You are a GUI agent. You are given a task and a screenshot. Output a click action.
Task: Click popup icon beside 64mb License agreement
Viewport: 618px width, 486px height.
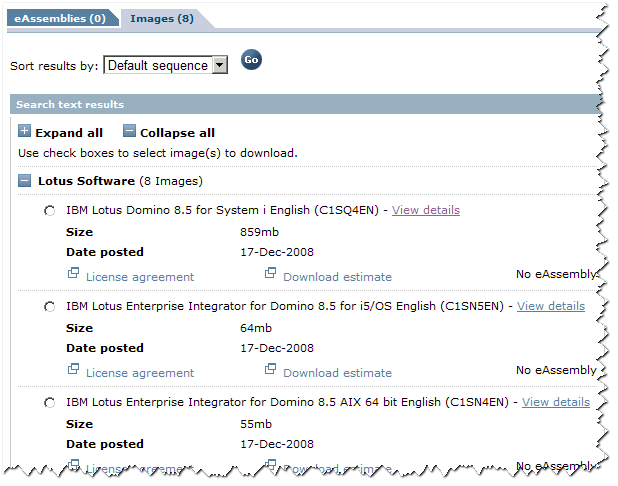pyautogui.click(x=73, y=369)
